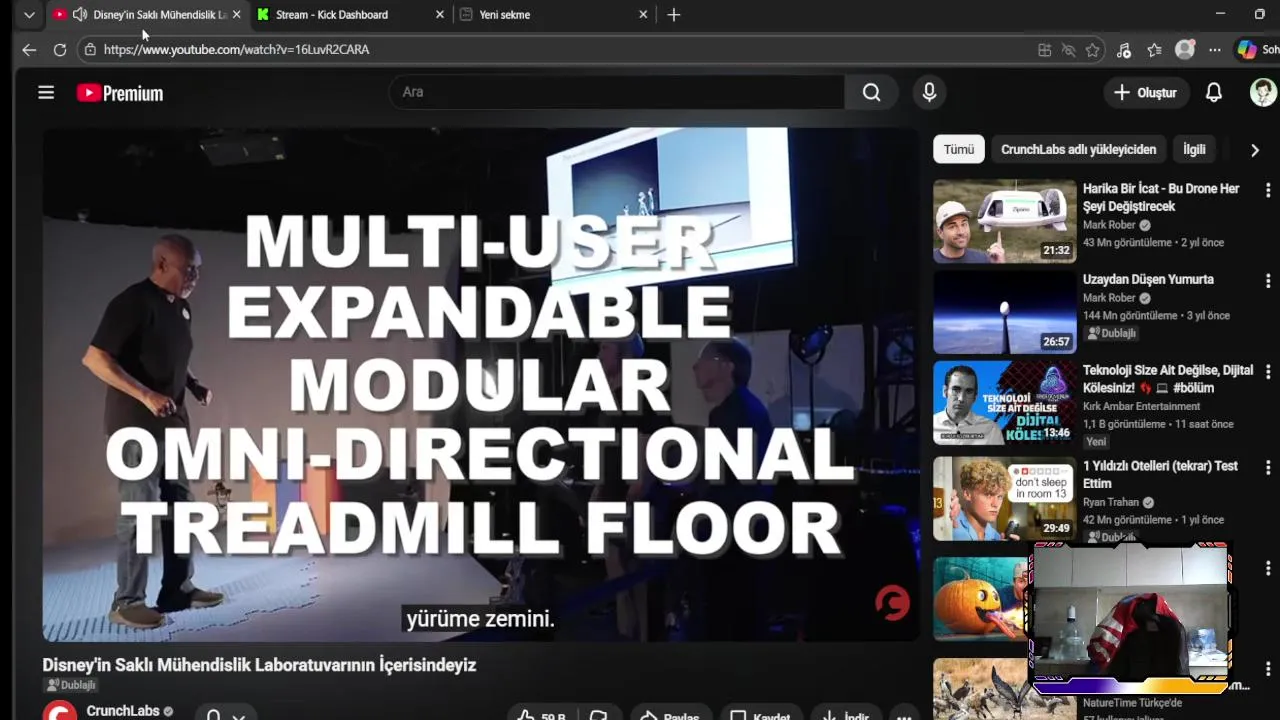Open Kırk Ambar Entertainment channel link
Viewport: 1280px width, 720px height.
(x=1141, y=406)
